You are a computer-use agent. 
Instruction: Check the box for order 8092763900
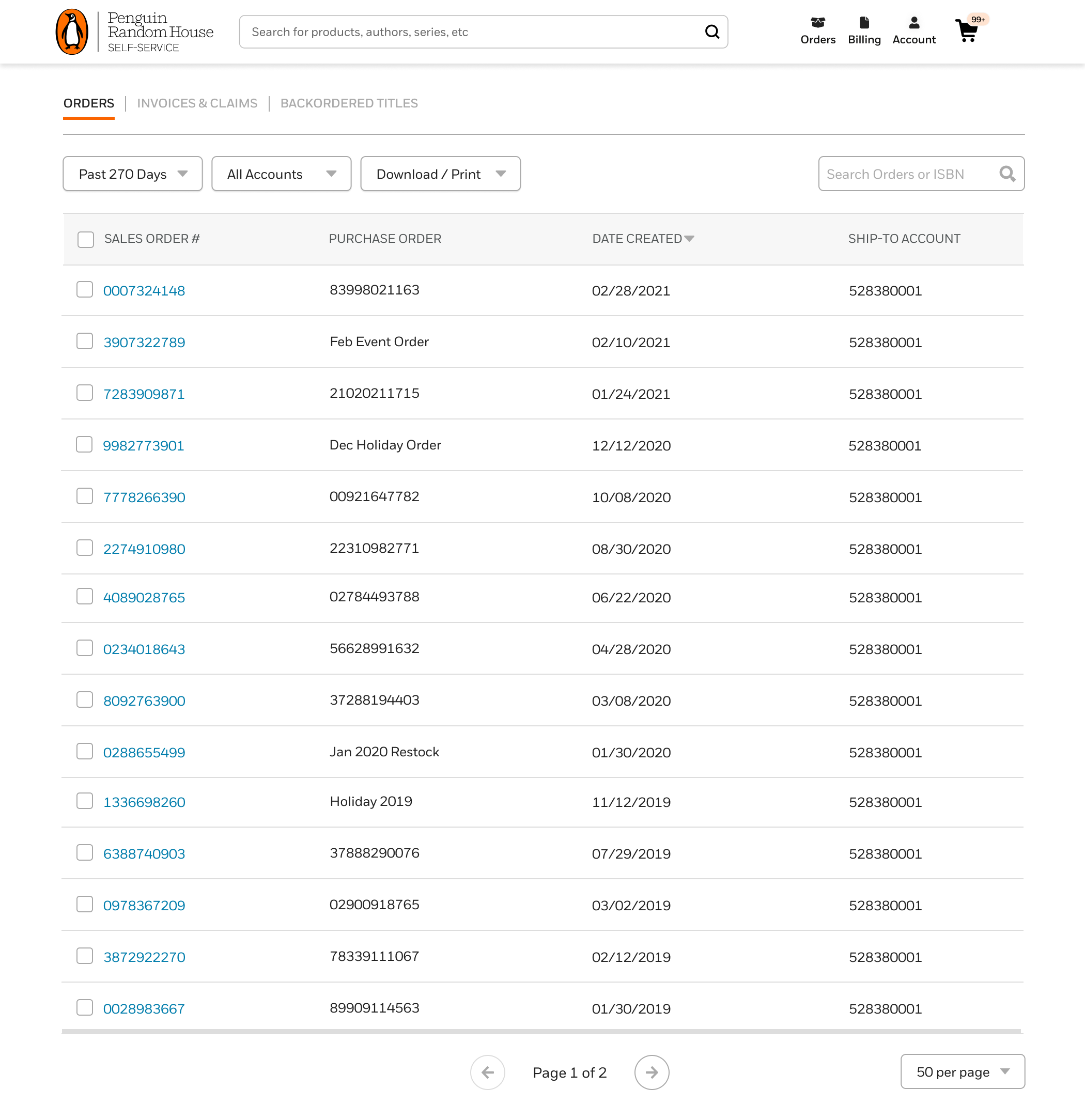point(85,700)
